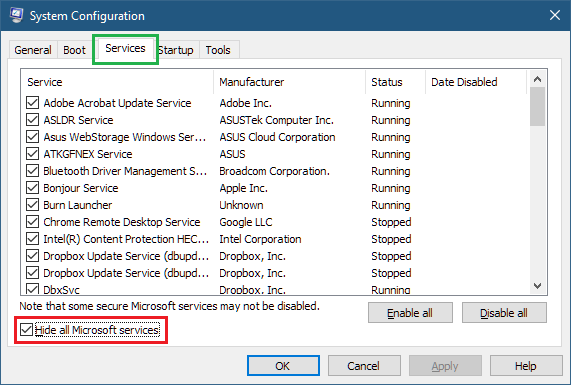Switch to the General tab
The height and width of the screenshot is (385, 571).
33,50
